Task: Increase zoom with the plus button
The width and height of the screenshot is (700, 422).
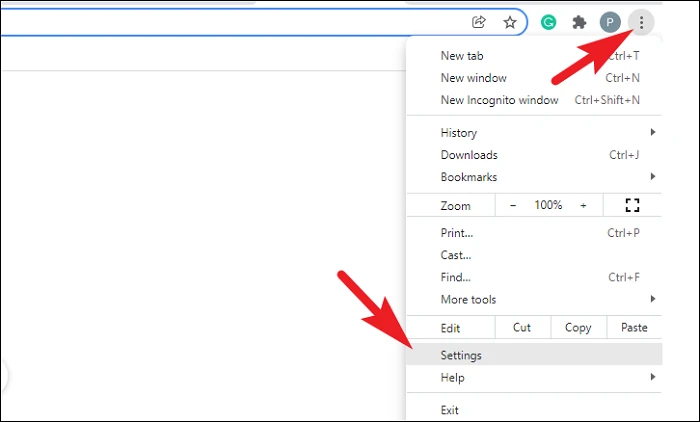Action: (x=583, y=205)
